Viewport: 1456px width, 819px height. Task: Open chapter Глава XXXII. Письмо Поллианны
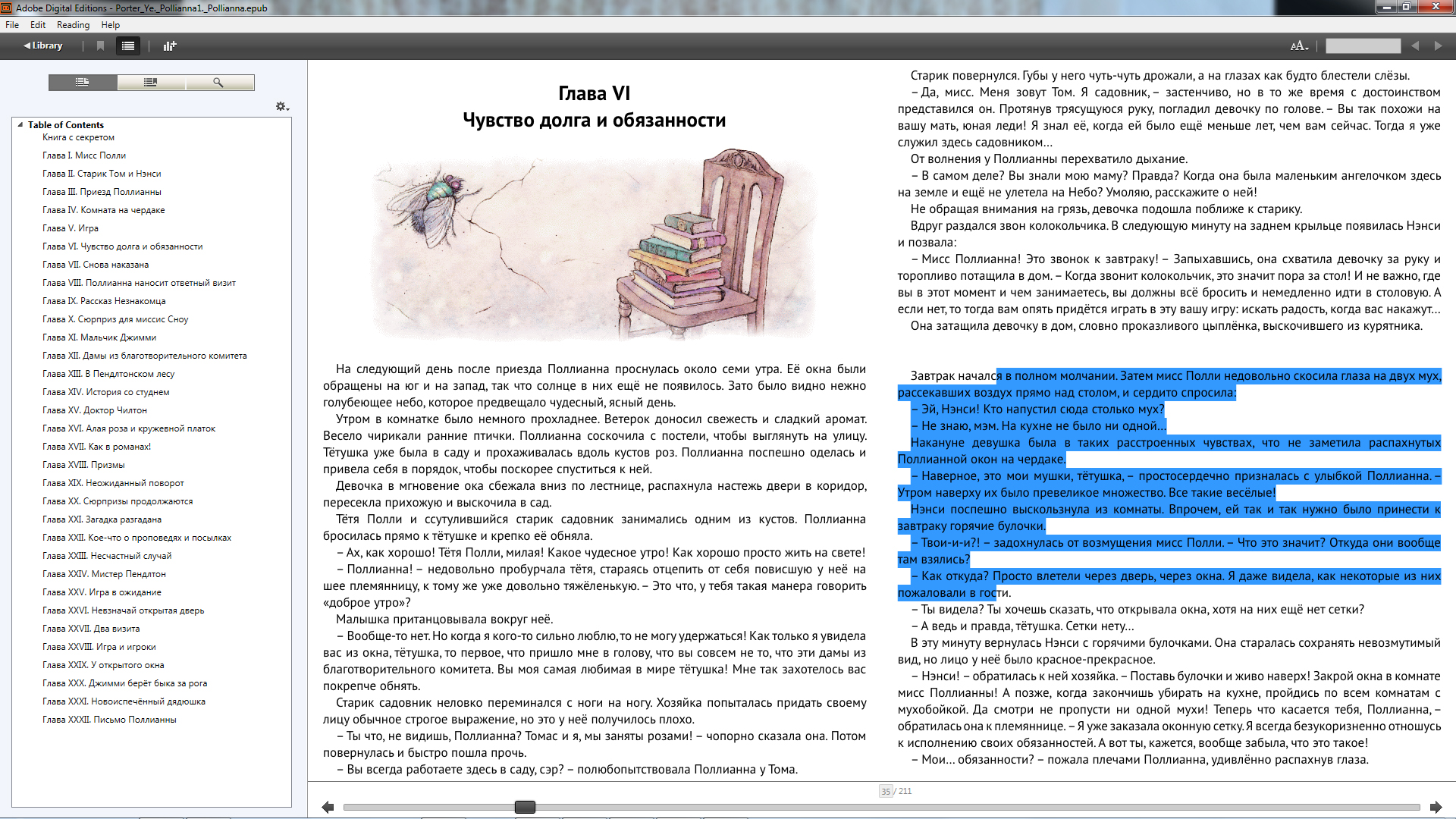[x=109, y=720]
